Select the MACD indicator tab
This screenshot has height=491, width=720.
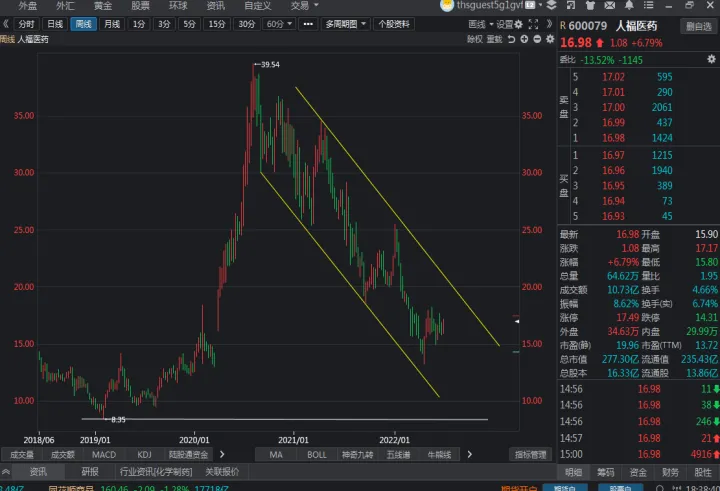[103, 454]
